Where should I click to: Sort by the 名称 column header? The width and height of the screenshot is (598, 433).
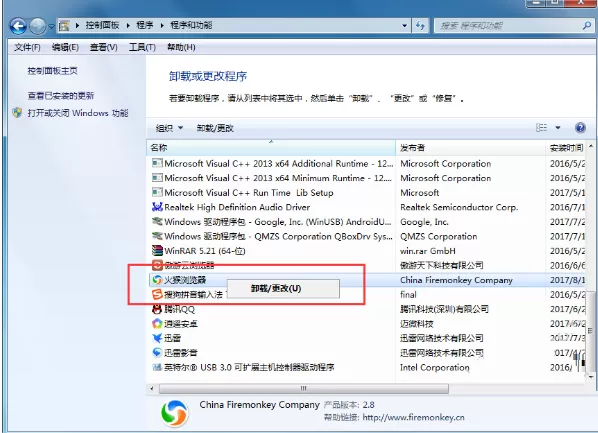pos(271,148)
